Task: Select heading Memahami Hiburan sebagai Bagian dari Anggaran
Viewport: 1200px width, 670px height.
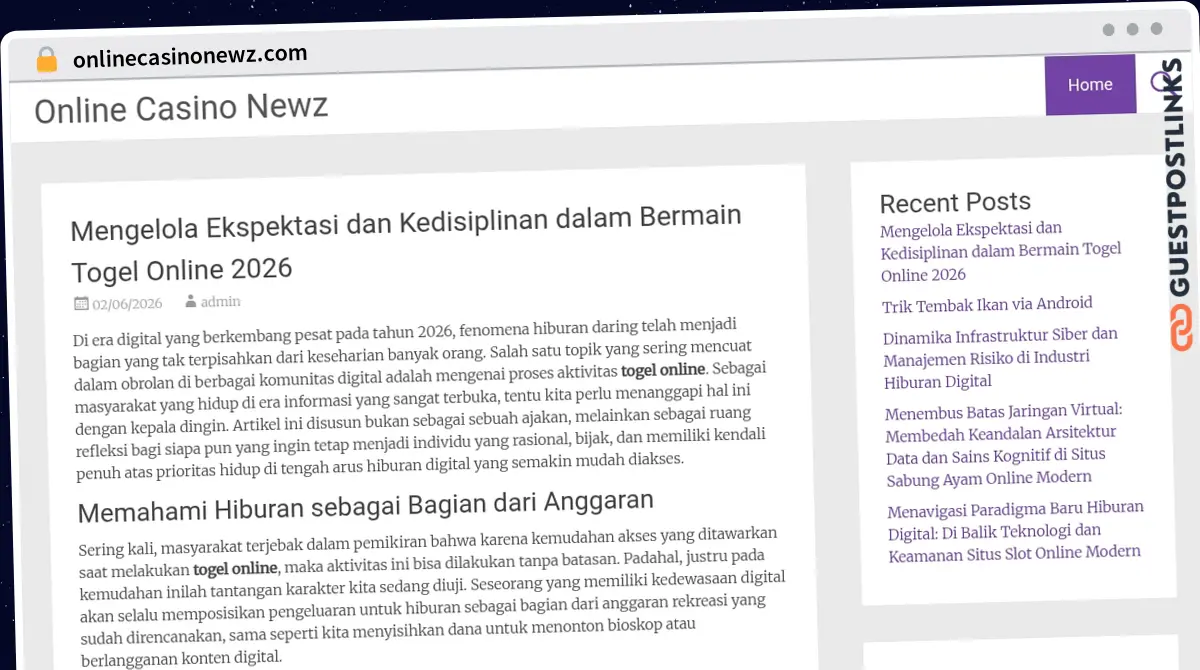Action: point(366,505)
